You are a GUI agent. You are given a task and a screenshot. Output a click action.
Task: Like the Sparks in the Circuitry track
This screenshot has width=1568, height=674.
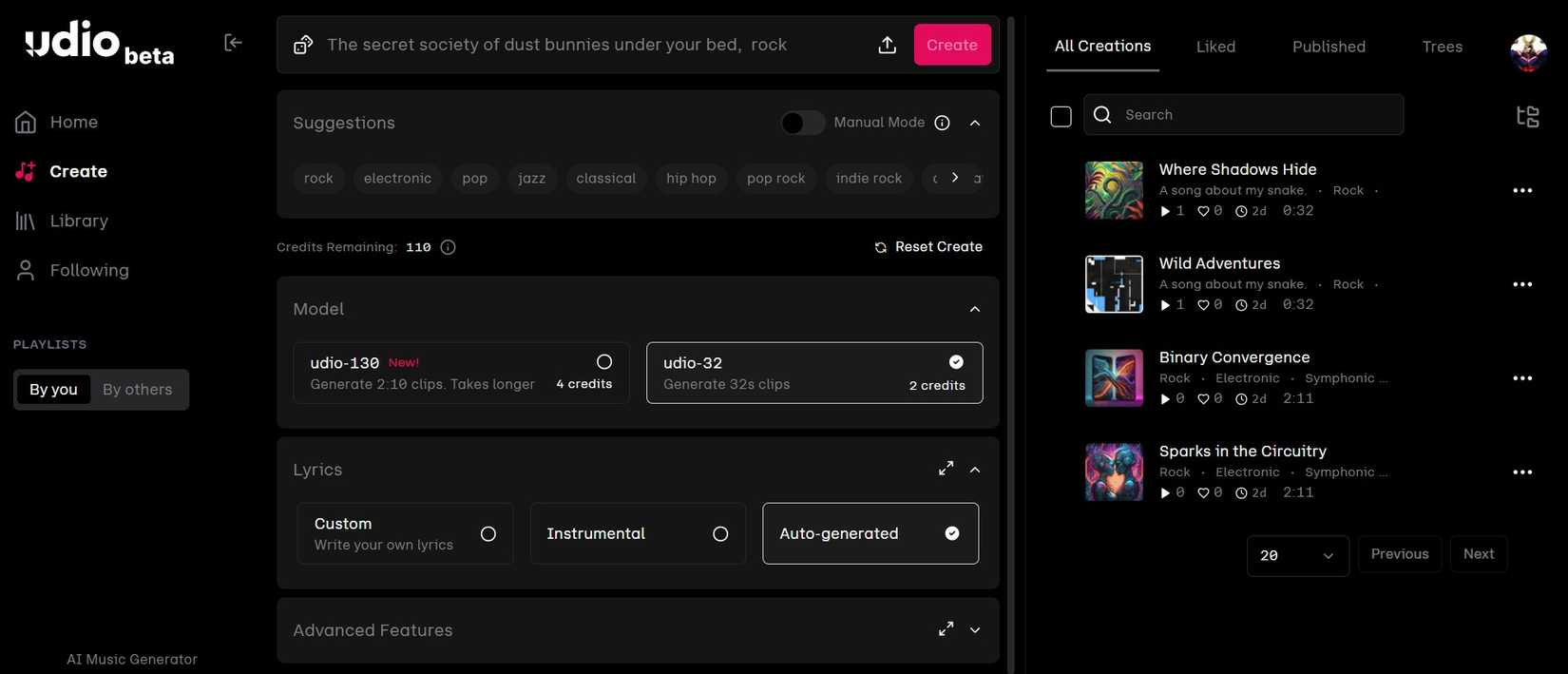(1203, 493)
